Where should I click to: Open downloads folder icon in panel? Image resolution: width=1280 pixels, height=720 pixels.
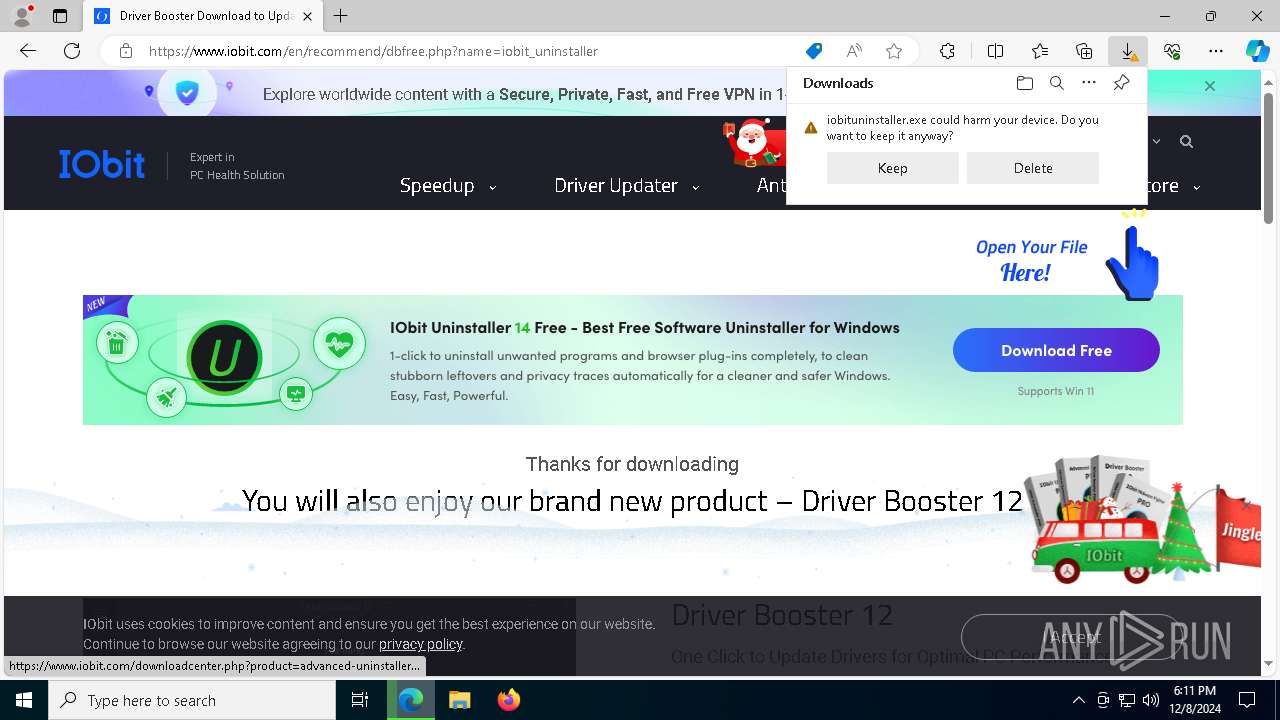[1024, 83]
